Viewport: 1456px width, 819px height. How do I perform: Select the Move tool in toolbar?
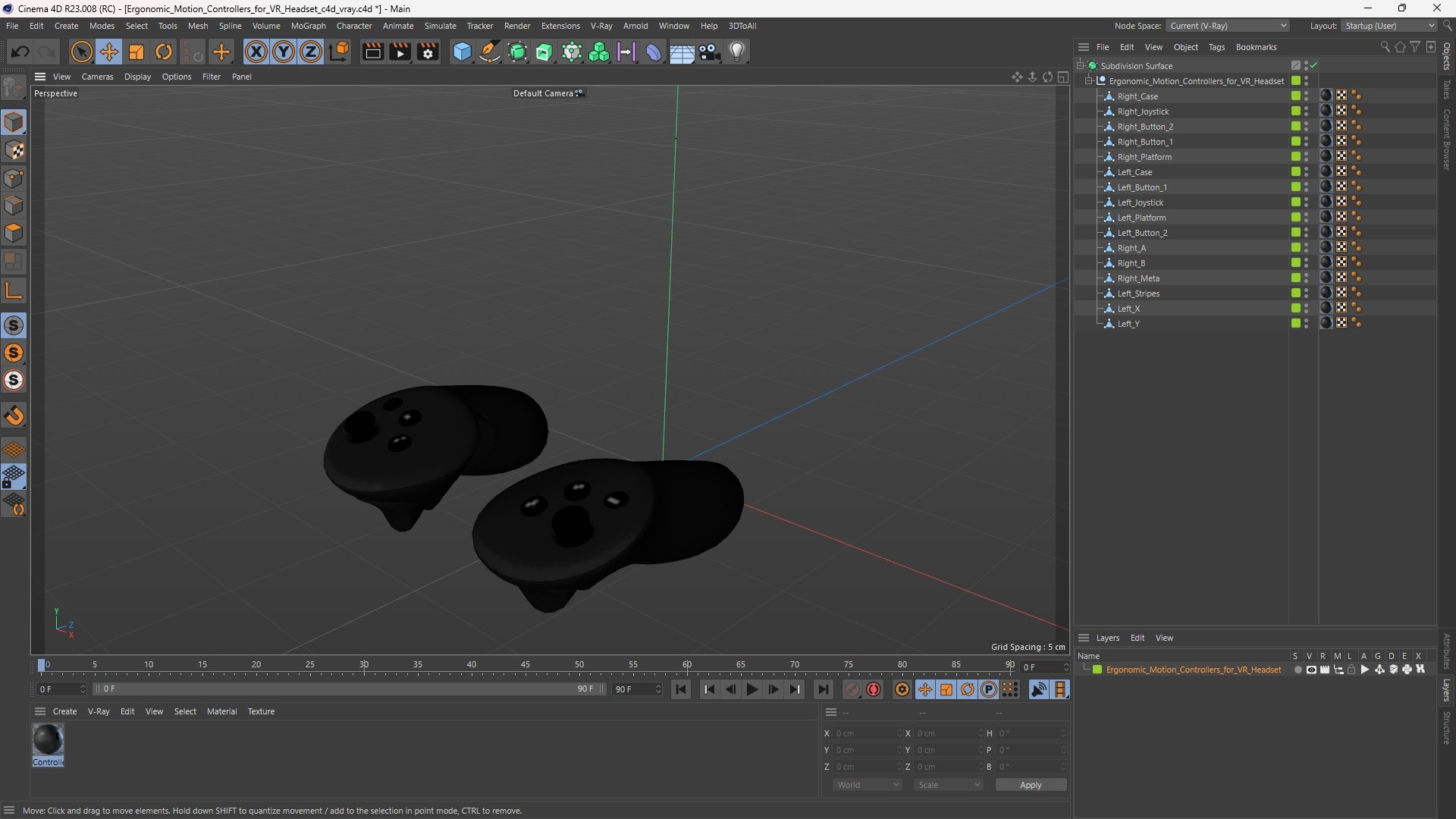(x=108, y=52)
